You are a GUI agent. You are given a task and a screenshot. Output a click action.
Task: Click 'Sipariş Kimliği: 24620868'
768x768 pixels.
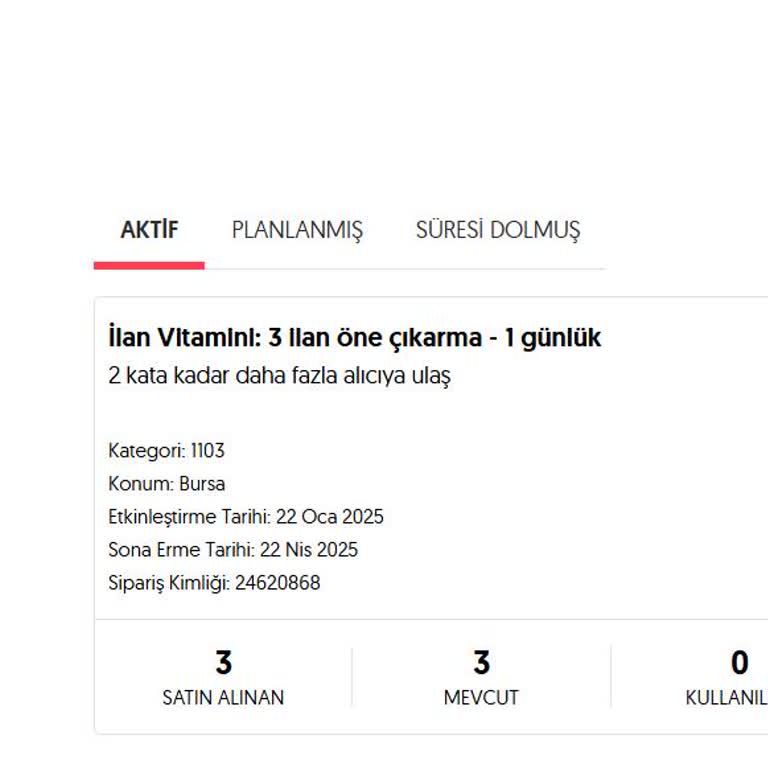[x=214, y=583]
